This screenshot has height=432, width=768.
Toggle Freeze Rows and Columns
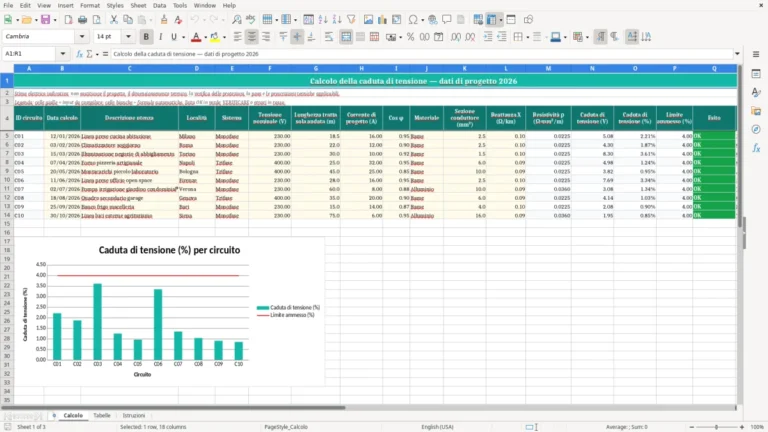coord(491,20)
